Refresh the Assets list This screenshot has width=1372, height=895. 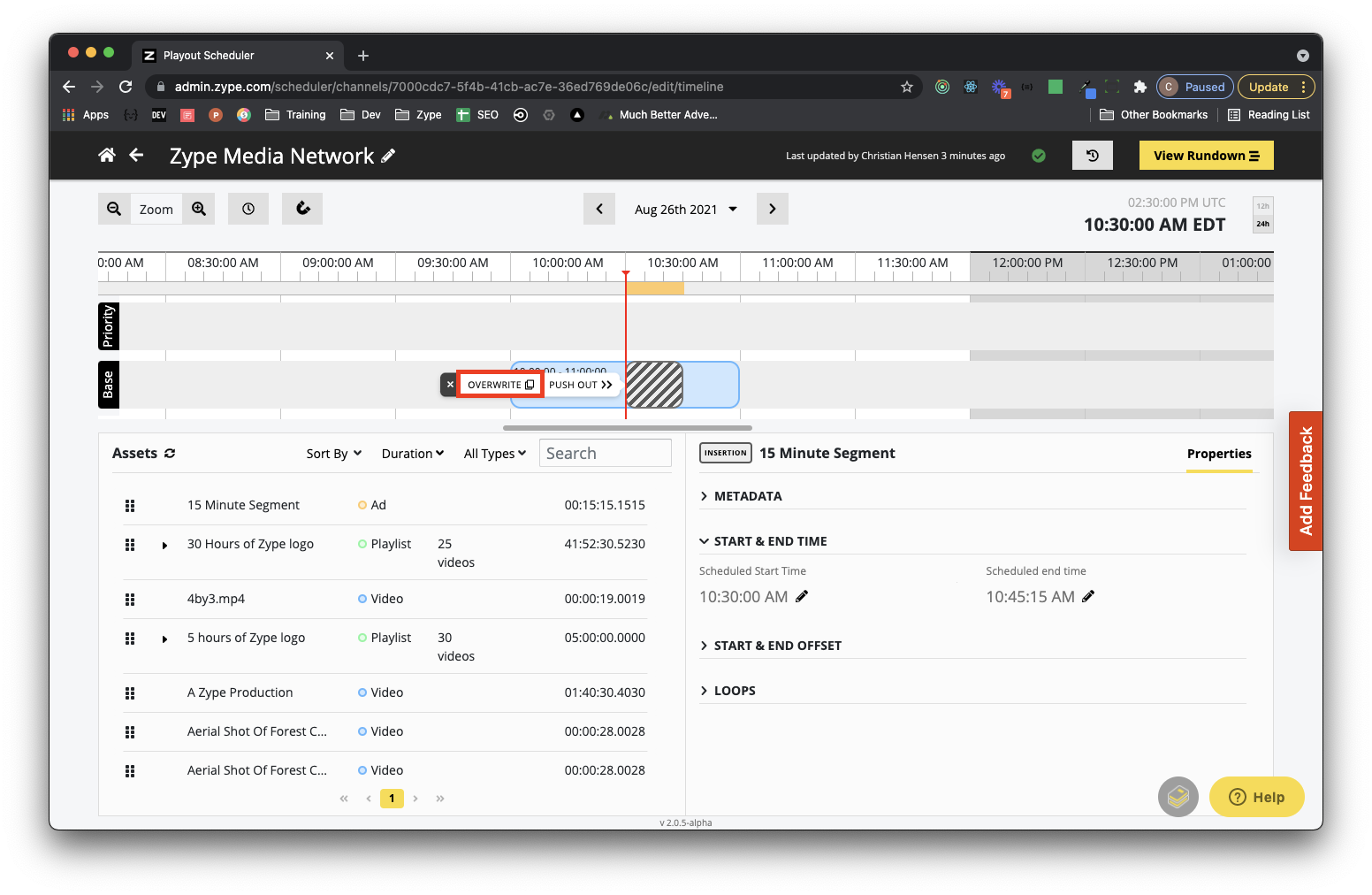click(170, 453)
